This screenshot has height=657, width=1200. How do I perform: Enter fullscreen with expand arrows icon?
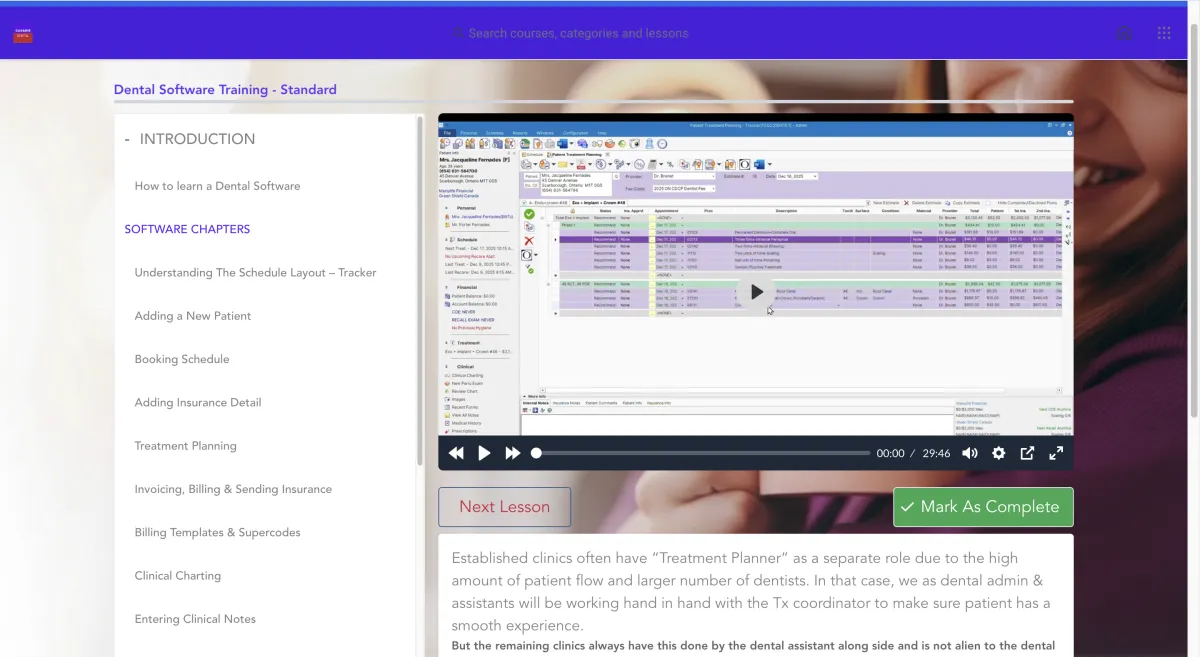pos(1056,453)
